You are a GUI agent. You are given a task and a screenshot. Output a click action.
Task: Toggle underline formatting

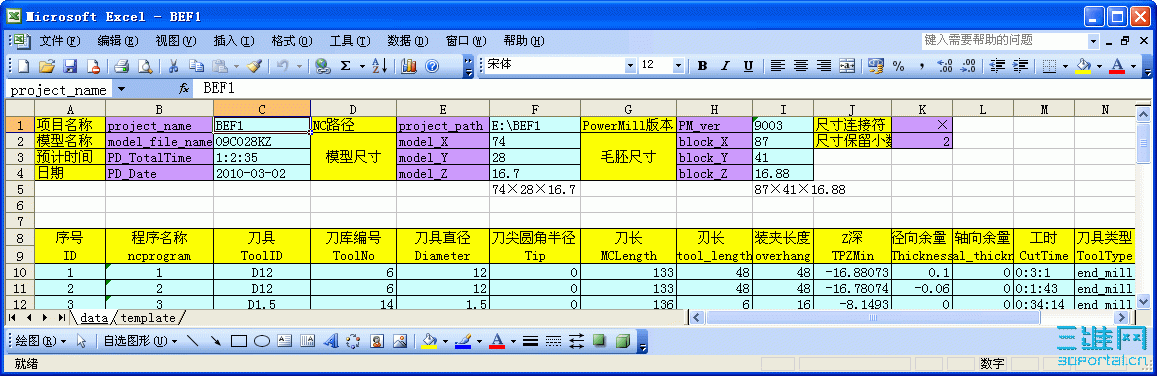click(x=748, y=66)
